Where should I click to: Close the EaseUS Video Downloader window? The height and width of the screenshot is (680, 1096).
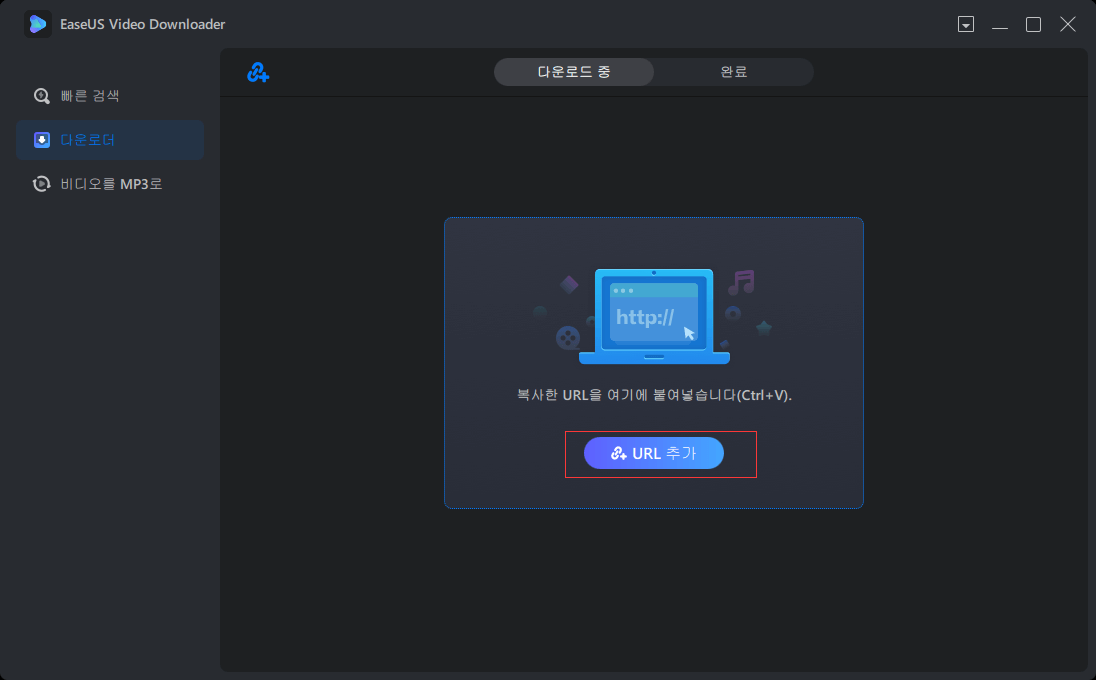(x=1068, y=25)
